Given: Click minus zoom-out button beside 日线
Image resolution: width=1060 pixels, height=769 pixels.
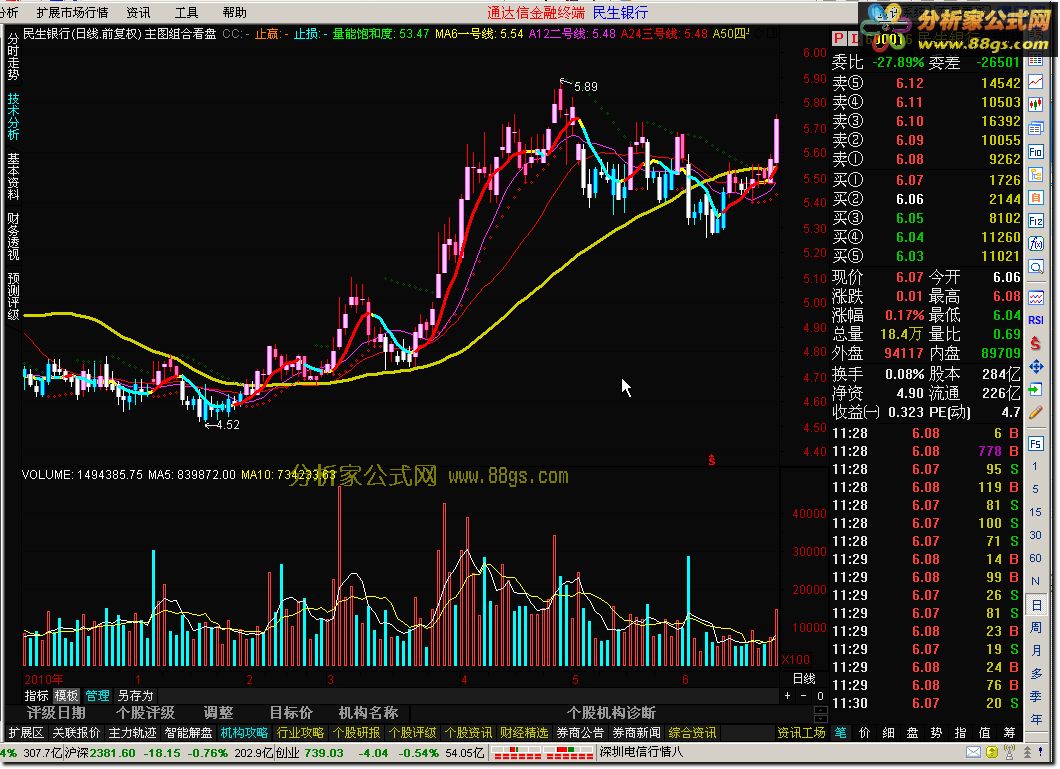Looking at the screenshot, I should tap(803, 695).
